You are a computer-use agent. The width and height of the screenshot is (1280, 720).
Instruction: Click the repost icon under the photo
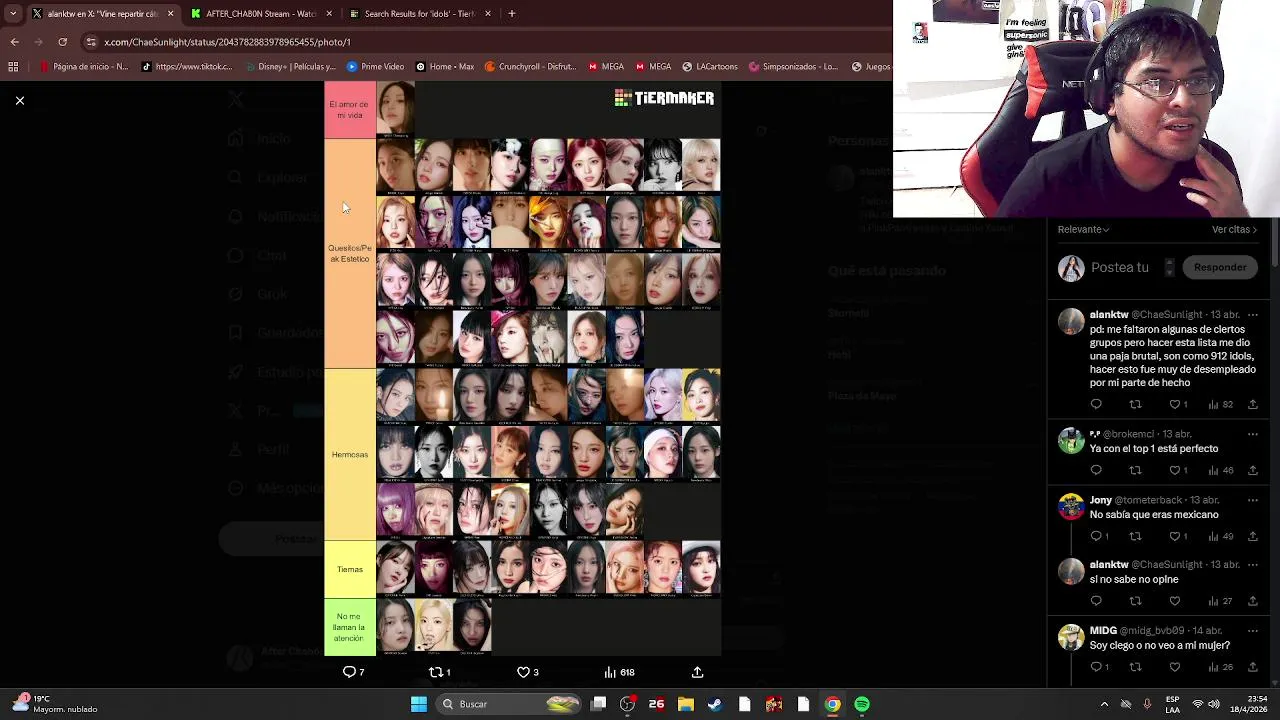point(435,672)
